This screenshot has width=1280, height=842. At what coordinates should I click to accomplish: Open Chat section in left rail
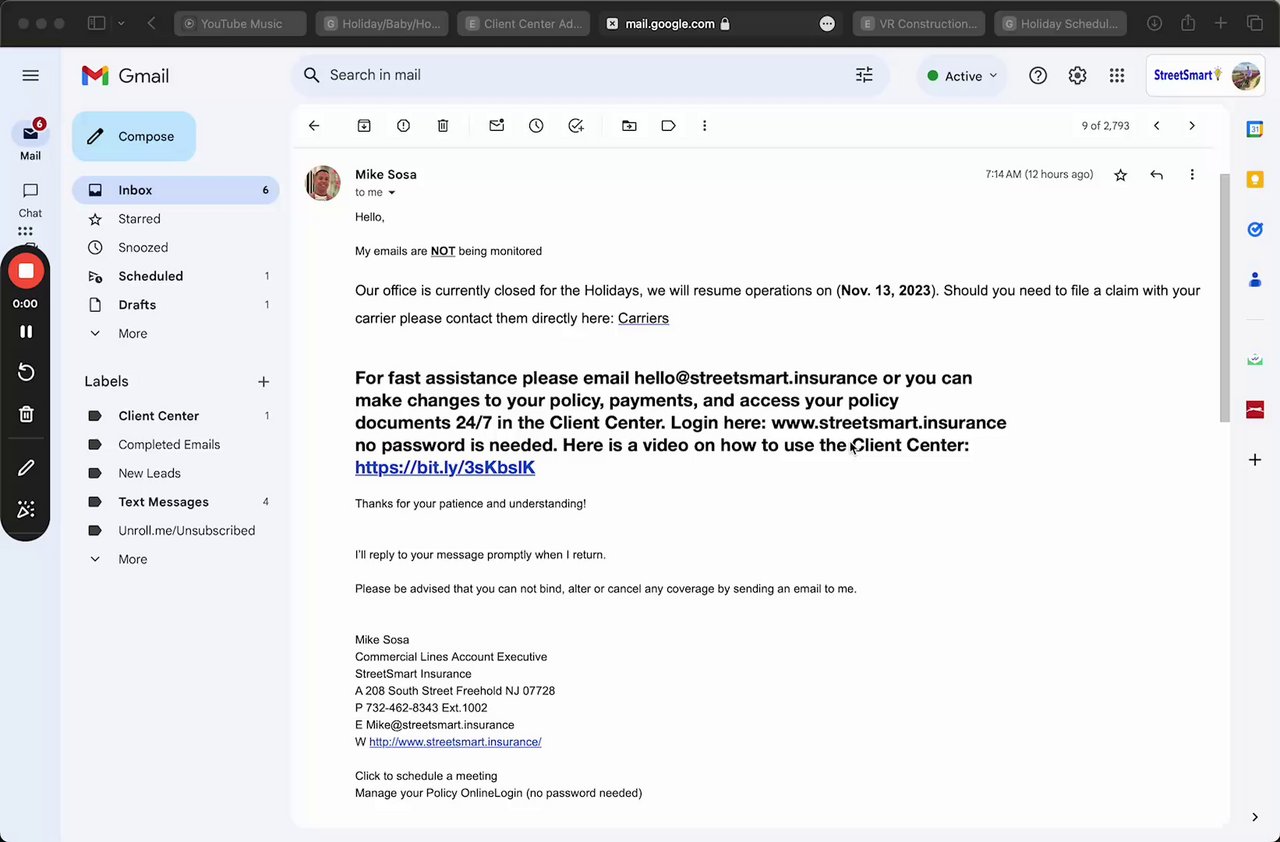(x=30, y=199)
